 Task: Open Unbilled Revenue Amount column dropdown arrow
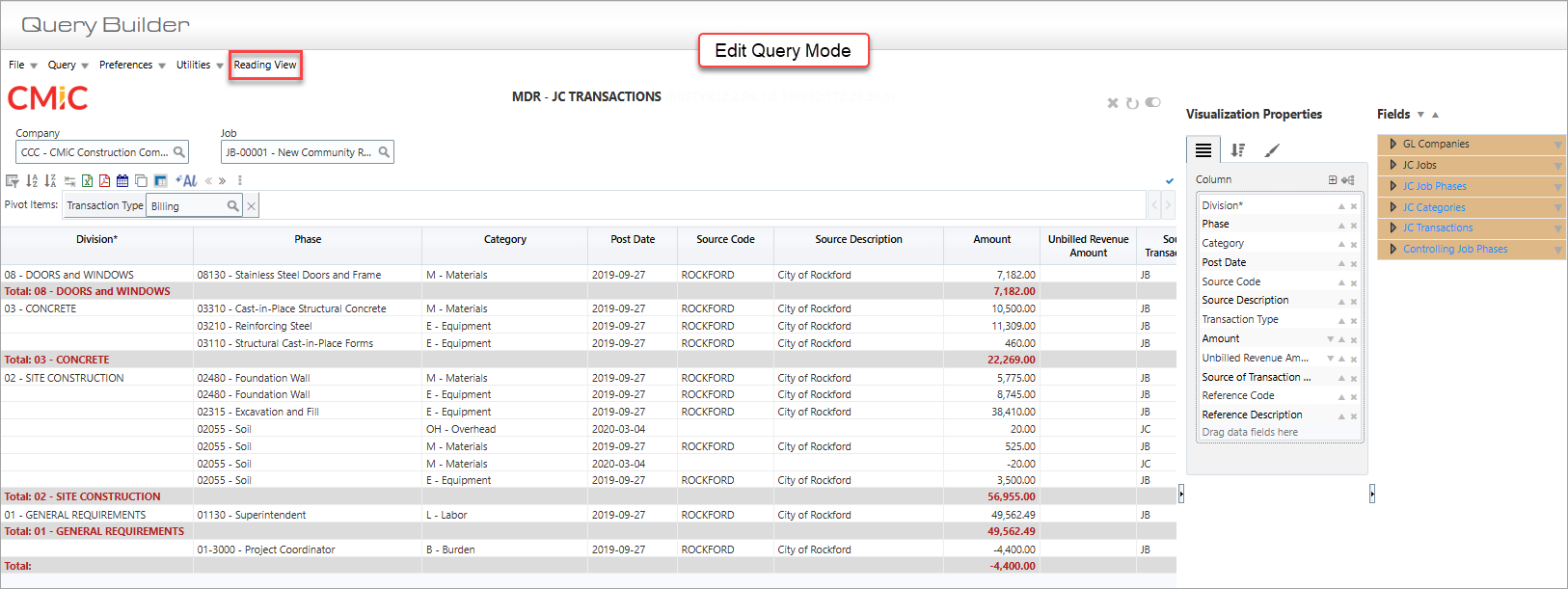1330,359
